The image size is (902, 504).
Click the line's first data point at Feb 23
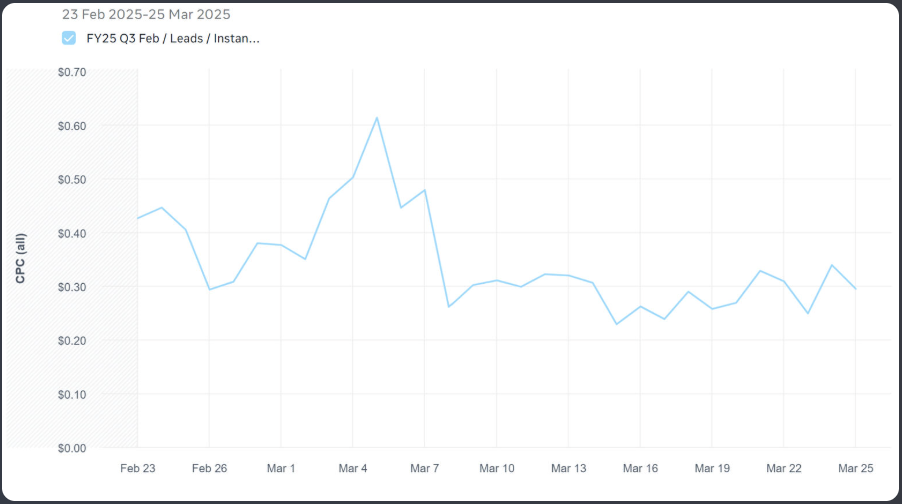[x=138, y=218]
